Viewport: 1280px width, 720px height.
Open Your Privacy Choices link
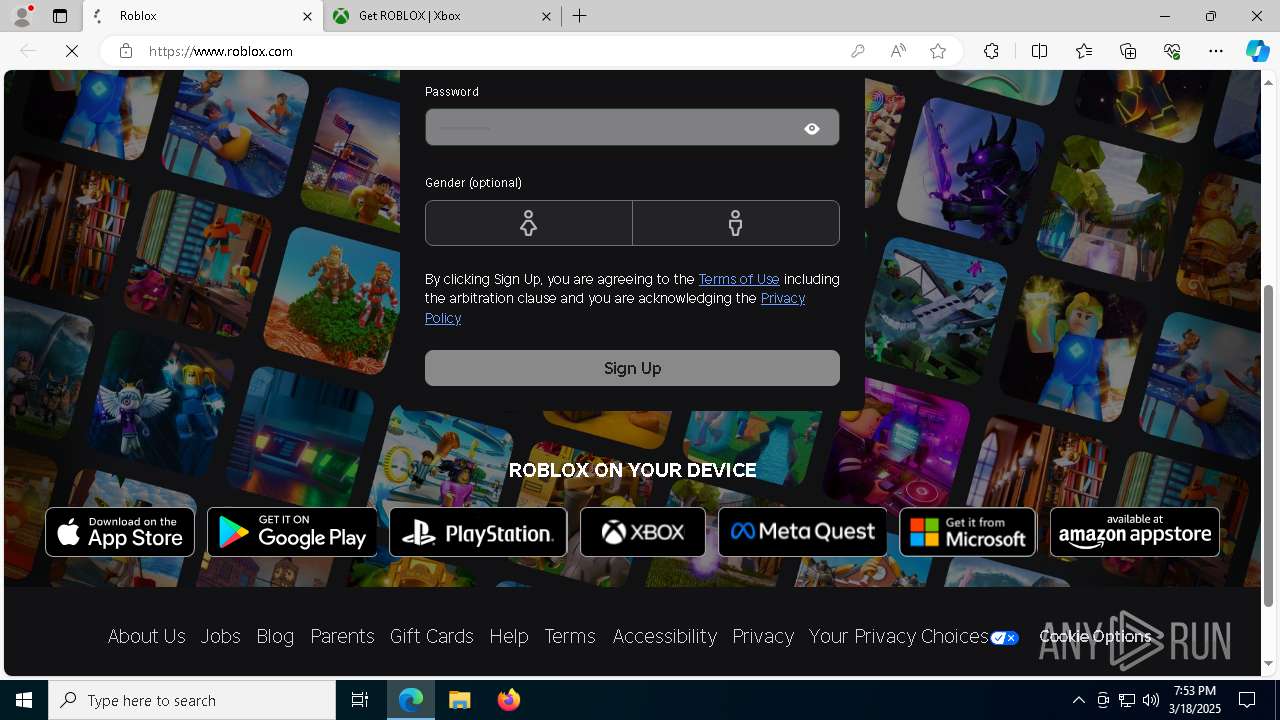click(913, 636)
